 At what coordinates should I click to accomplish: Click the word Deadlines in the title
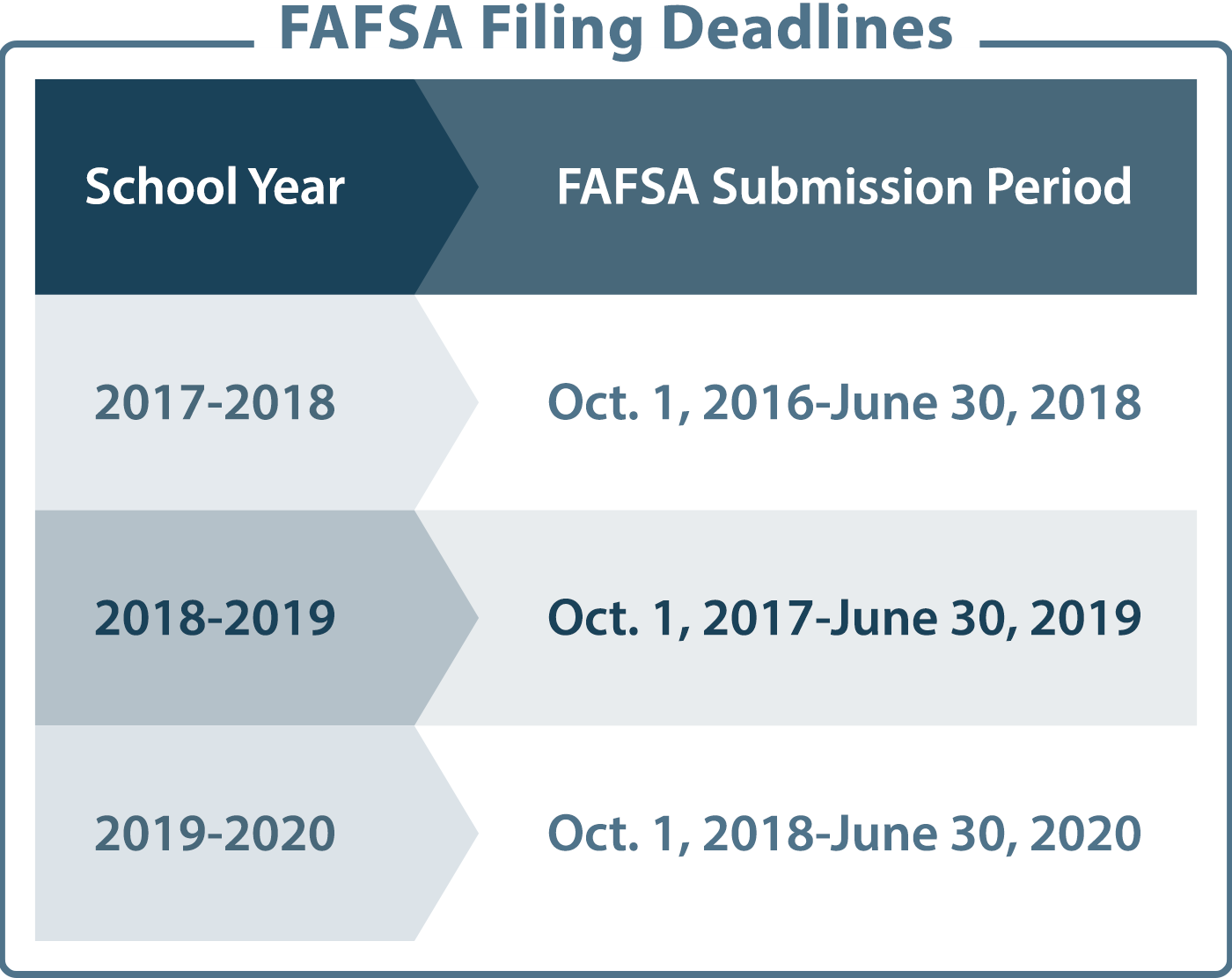click(x=807, y=28)
